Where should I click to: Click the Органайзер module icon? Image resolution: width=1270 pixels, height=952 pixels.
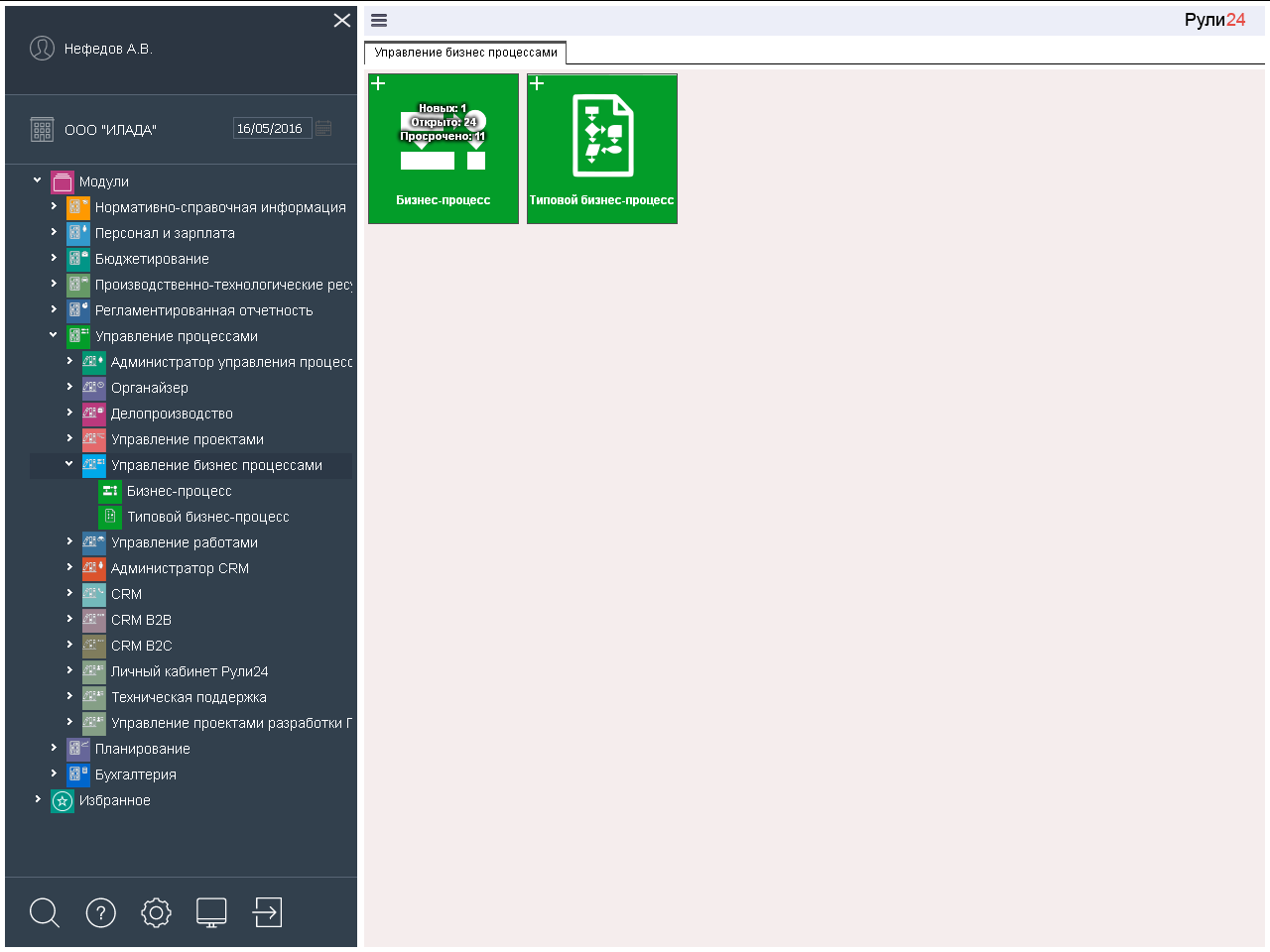pyautogui.click(x=94, y=388)
